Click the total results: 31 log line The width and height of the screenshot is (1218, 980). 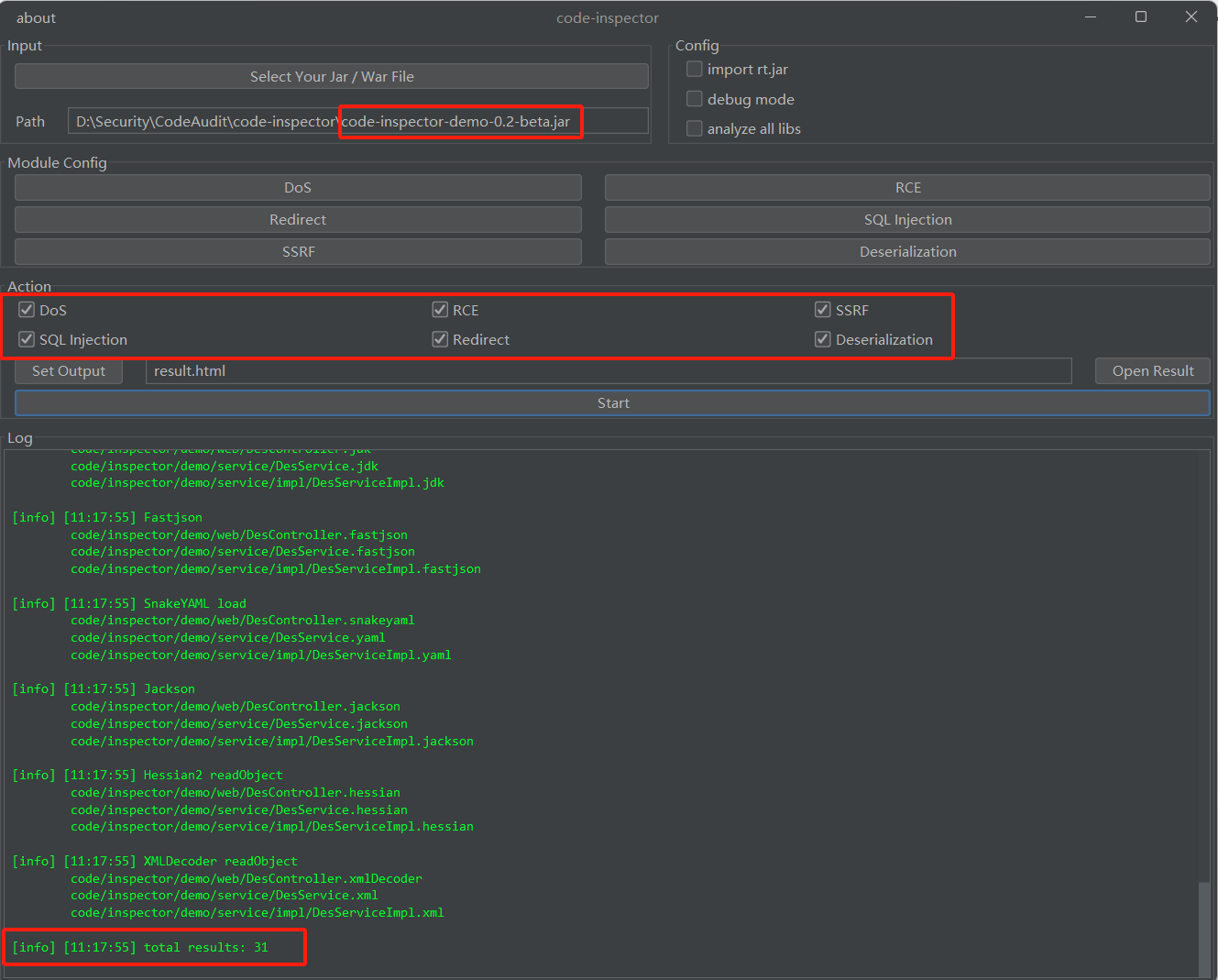tap(140, 948)
